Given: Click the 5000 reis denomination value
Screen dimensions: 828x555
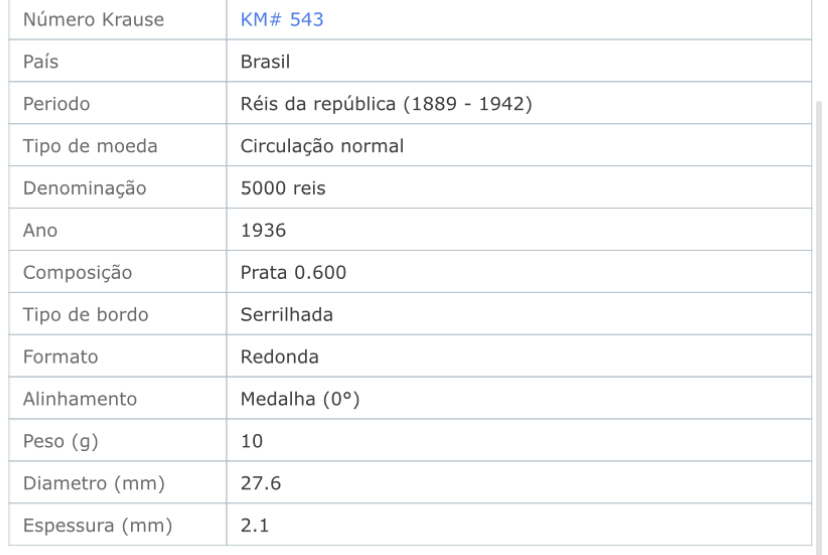Looking at the screenshot, I should pyautogui.click(x=283, y=189).
